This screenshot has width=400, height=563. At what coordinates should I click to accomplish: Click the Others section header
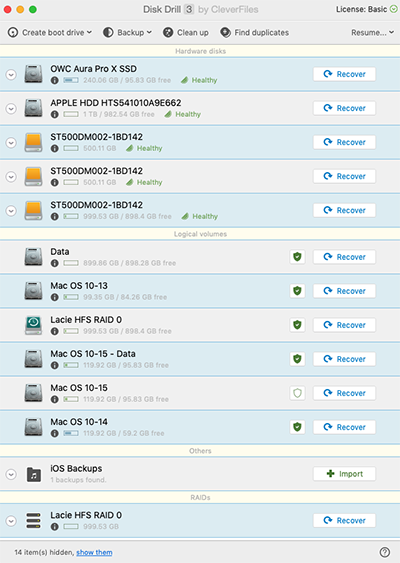tap(200, 451)
